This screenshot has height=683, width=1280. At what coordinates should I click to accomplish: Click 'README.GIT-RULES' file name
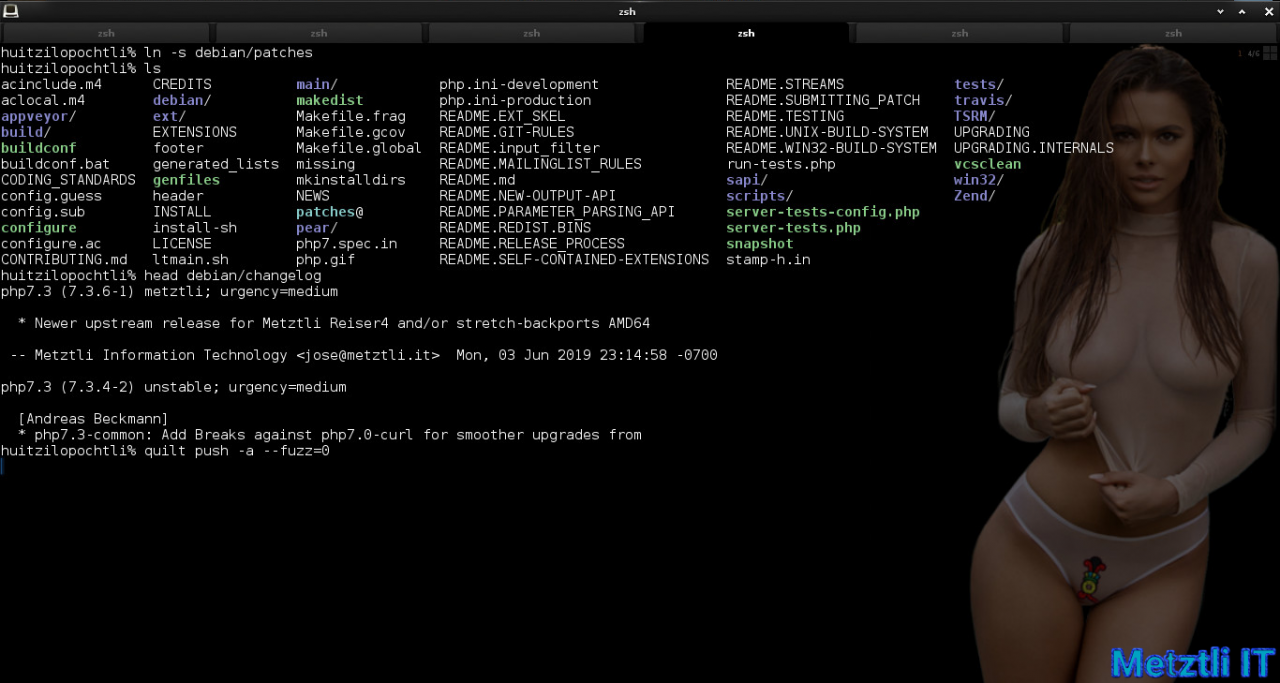click(506, 132)
